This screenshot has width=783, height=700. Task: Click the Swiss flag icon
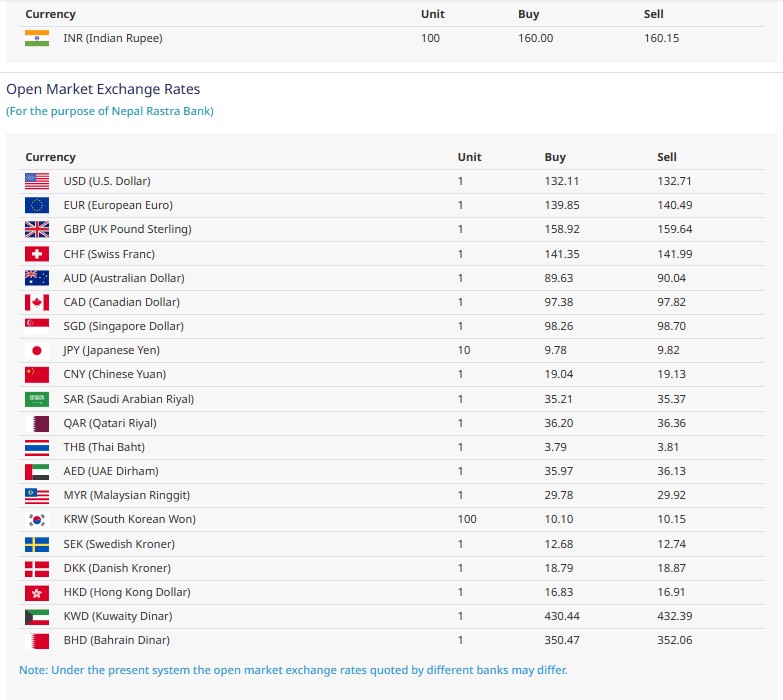[36, 254]
